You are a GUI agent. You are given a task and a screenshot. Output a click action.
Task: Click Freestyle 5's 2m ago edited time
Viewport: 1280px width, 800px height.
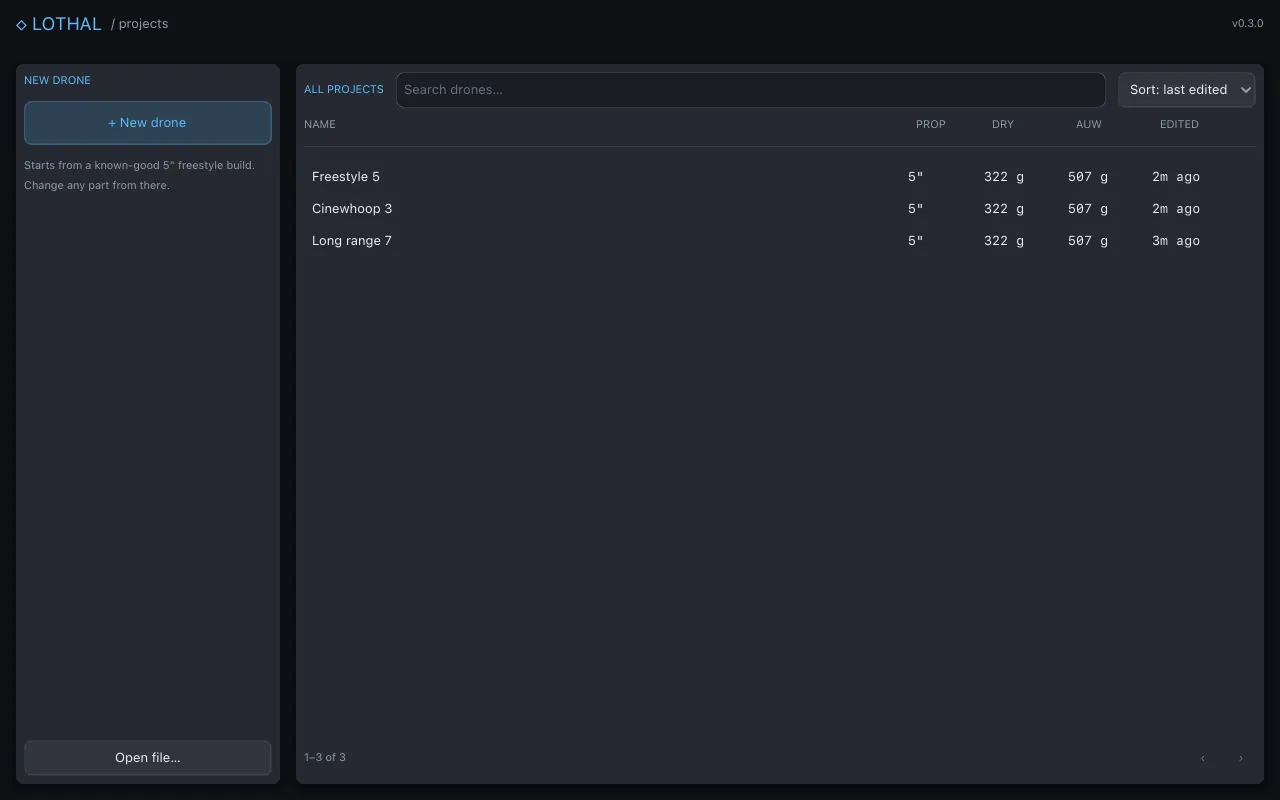[x=1176, y=177]
